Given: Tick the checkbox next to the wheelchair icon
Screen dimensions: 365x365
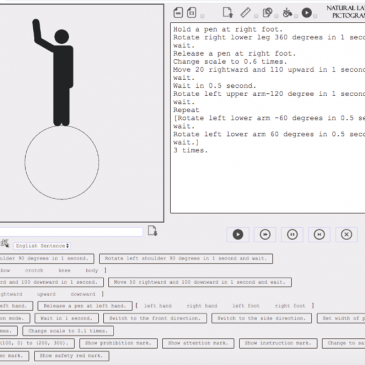Looking at the screenshot, I should tap(296, 16).
